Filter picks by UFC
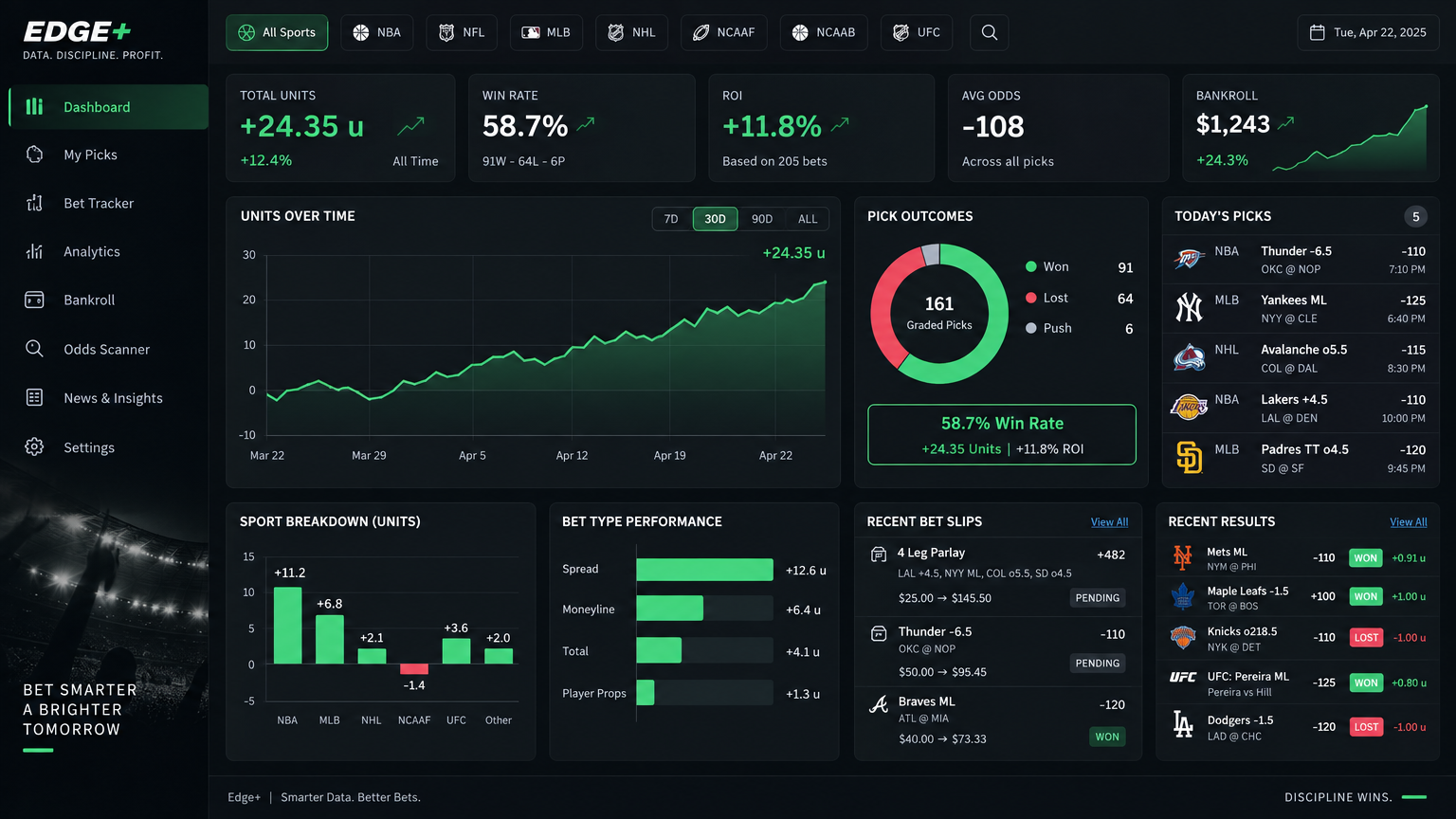 [918, 32]
